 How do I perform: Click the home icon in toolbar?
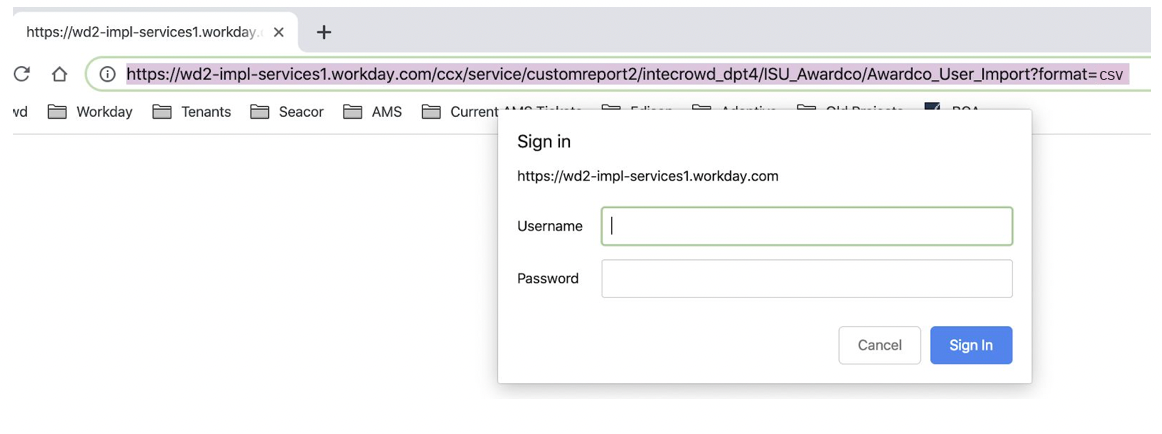pyautogui.click(x=59, y=74)
